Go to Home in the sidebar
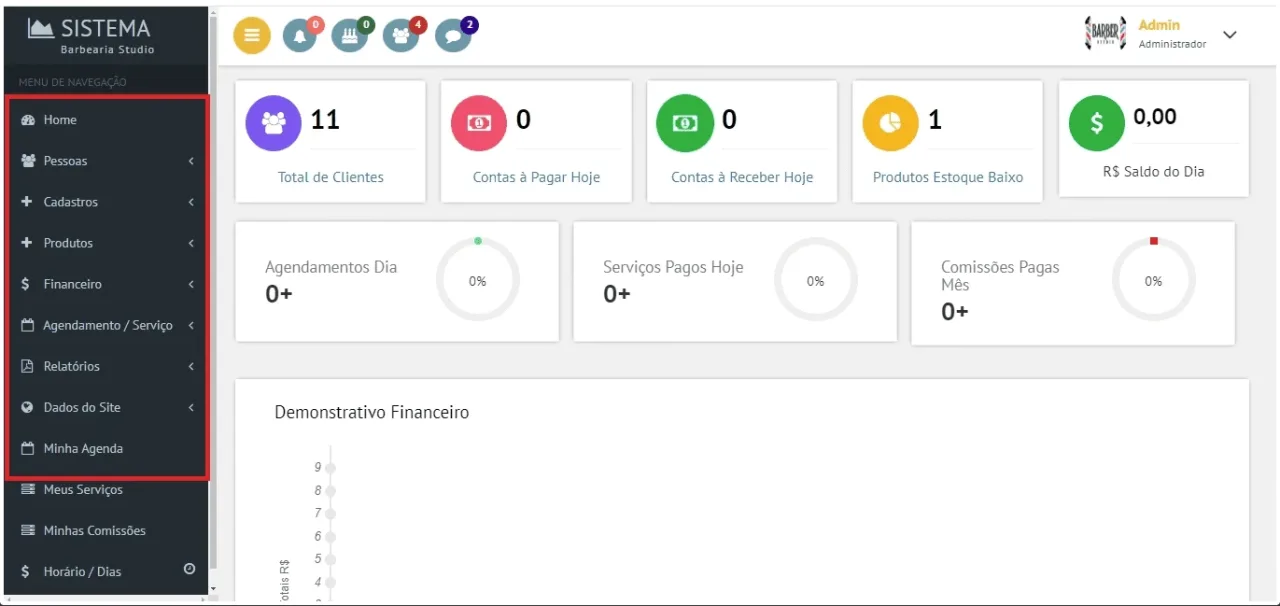The height and width of the screenshot is (606, 1280). pyautogui.click(x=107, y=120)
